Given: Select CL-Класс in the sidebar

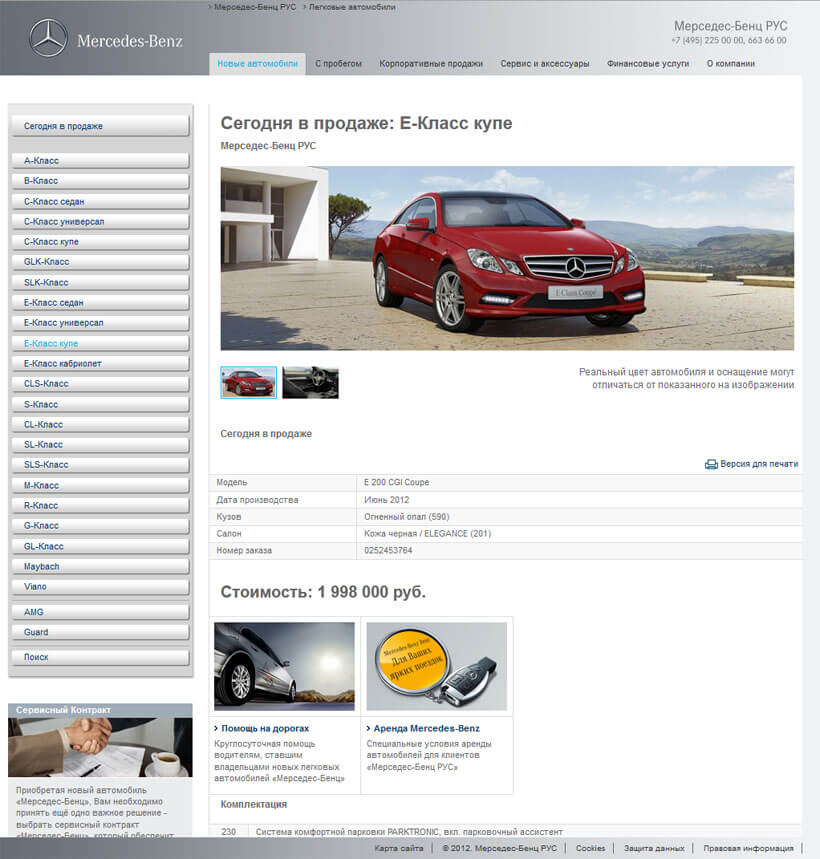Looking at the screenshot, I should [x=100, y=425].
